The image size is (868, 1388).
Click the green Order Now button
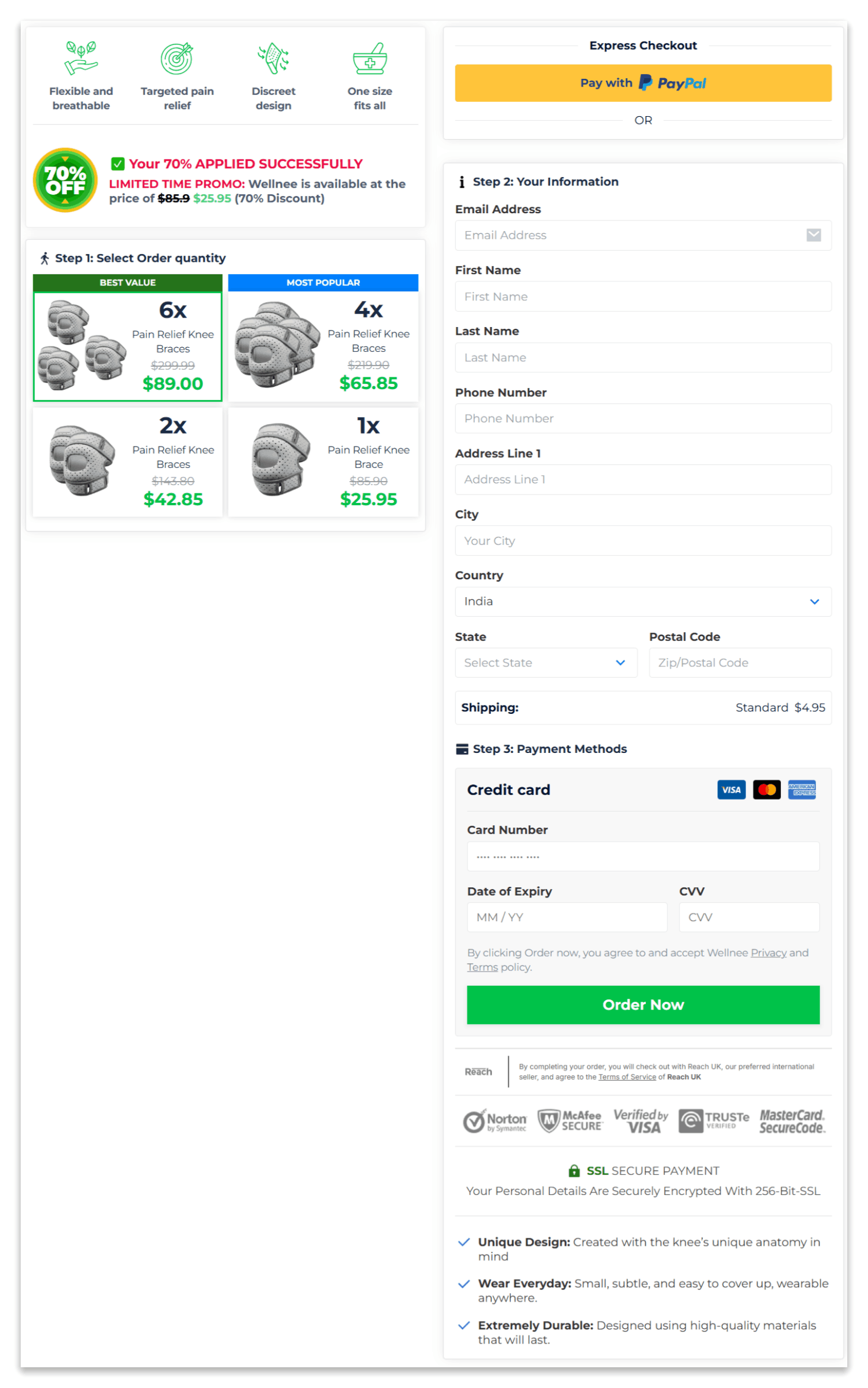click(643, 1005)
